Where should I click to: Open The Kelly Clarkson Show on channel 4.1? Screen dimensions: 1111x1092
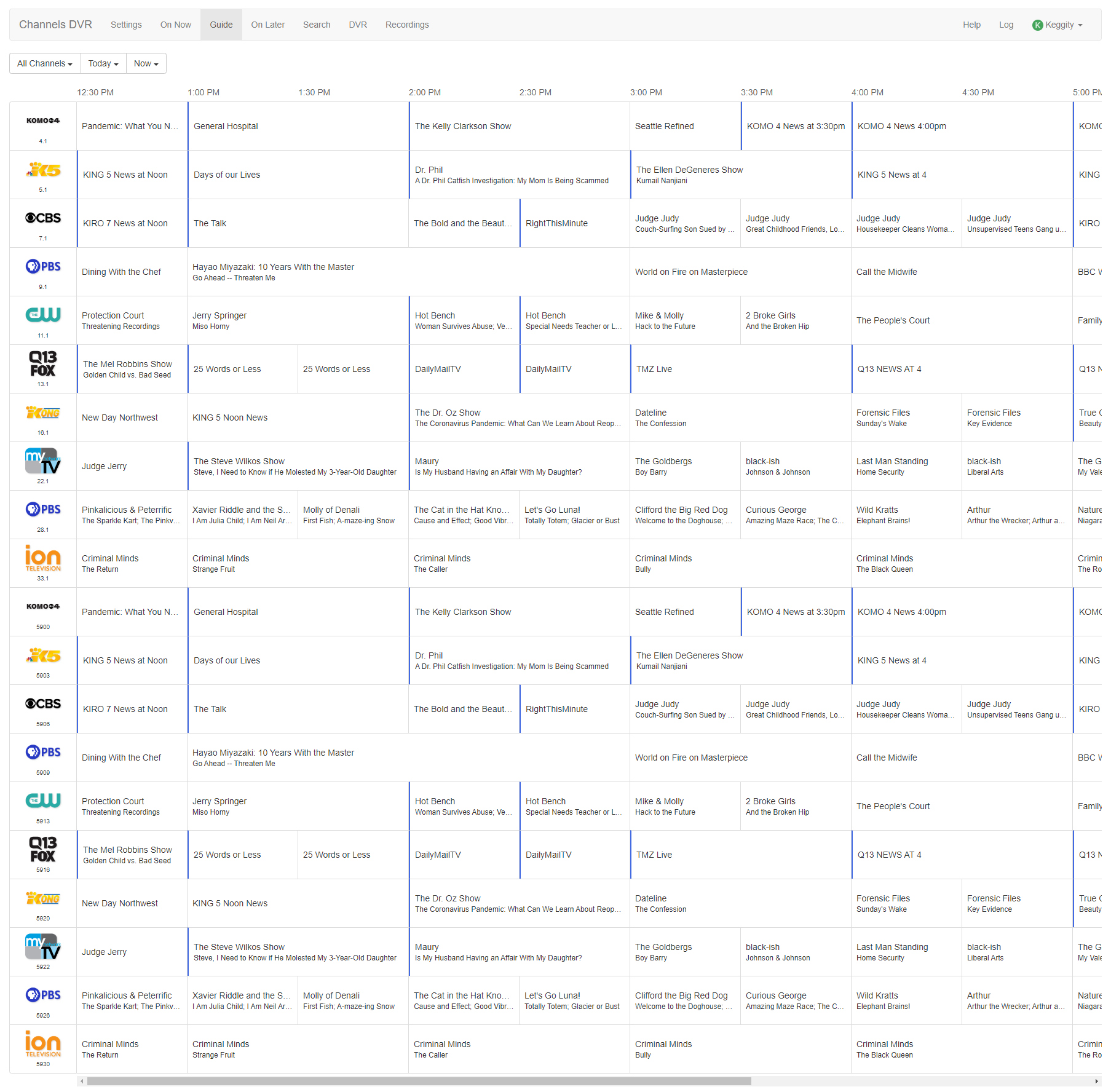pyautogui.click(x=463, y=126)
